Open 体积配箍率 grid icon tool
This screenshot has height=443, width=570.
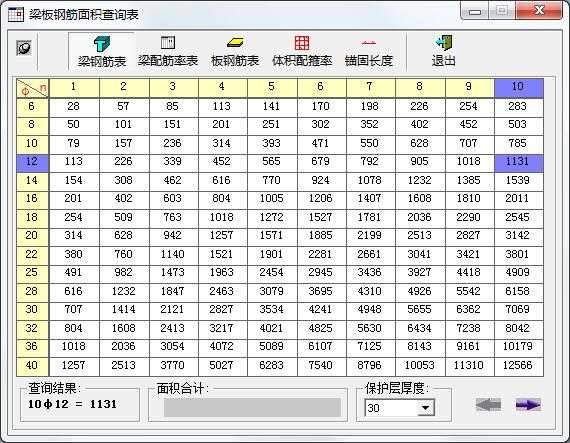[x=302, y=52]
